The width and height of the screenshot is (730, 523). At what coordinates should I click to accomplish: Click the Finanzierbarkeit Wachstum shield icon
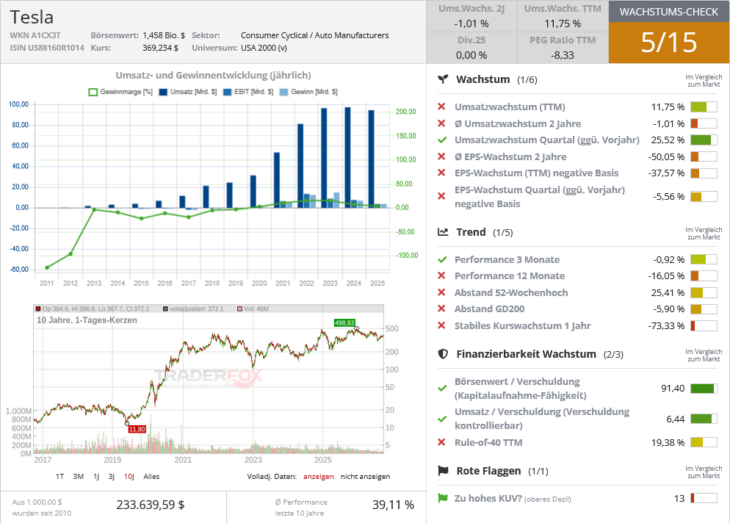pyautogui.click(x=443, y=354)
